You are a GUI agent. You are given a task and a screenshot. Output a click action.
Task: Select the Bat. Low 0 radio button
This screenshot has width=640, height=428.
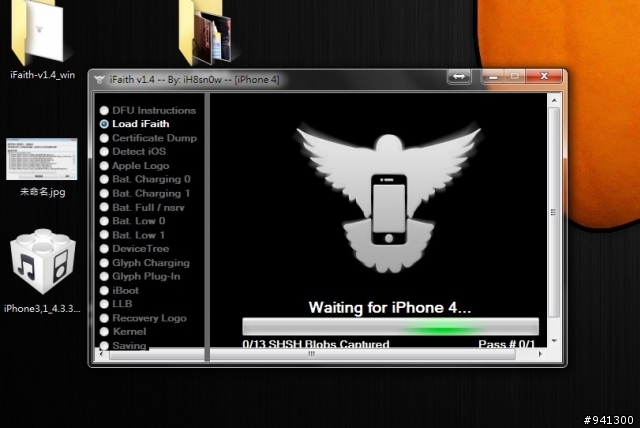[x=104, y=221]
